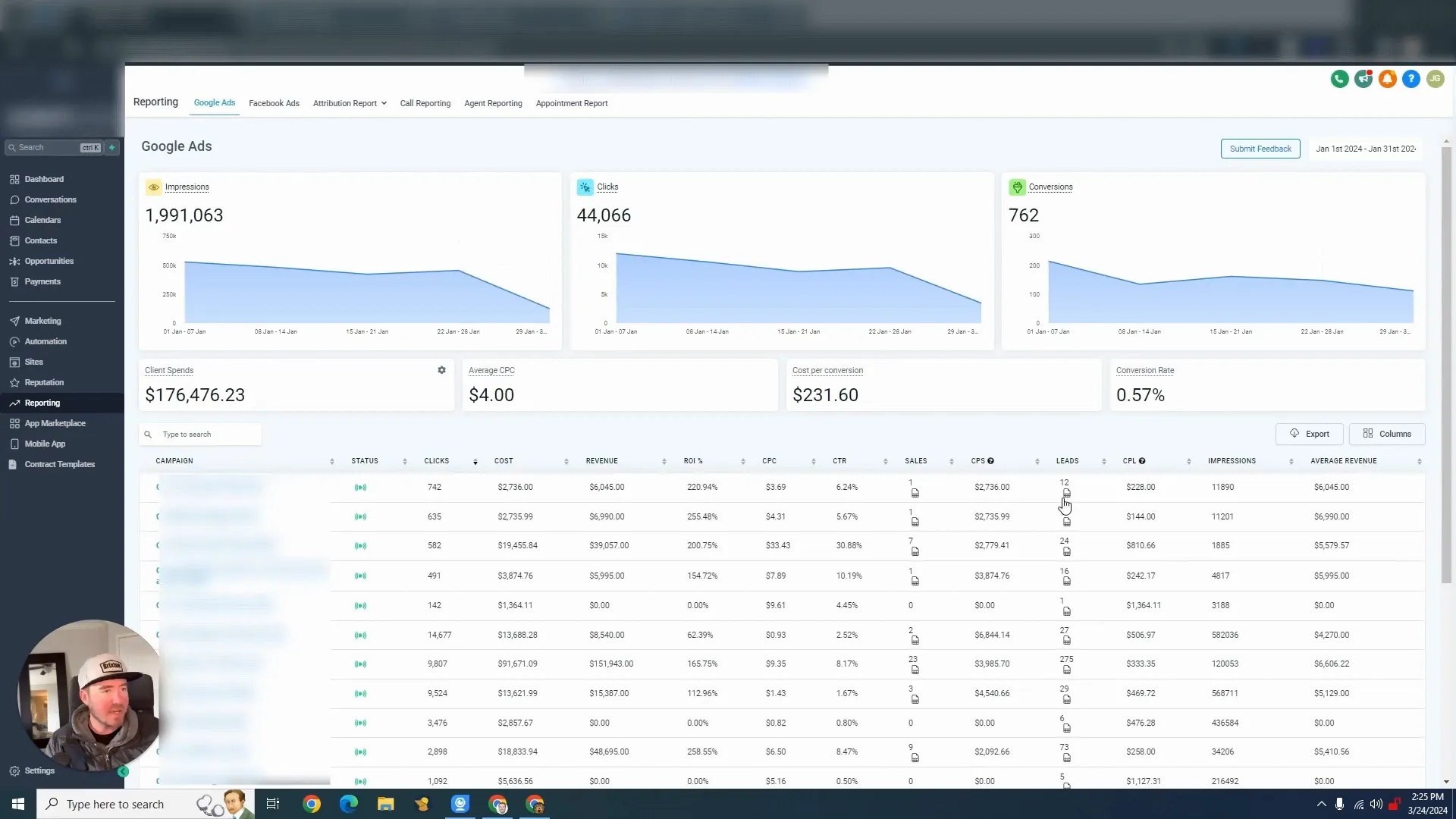The image size is (1456, 819).
Task: Click the Clicks card title link
Action: point(607,187)
